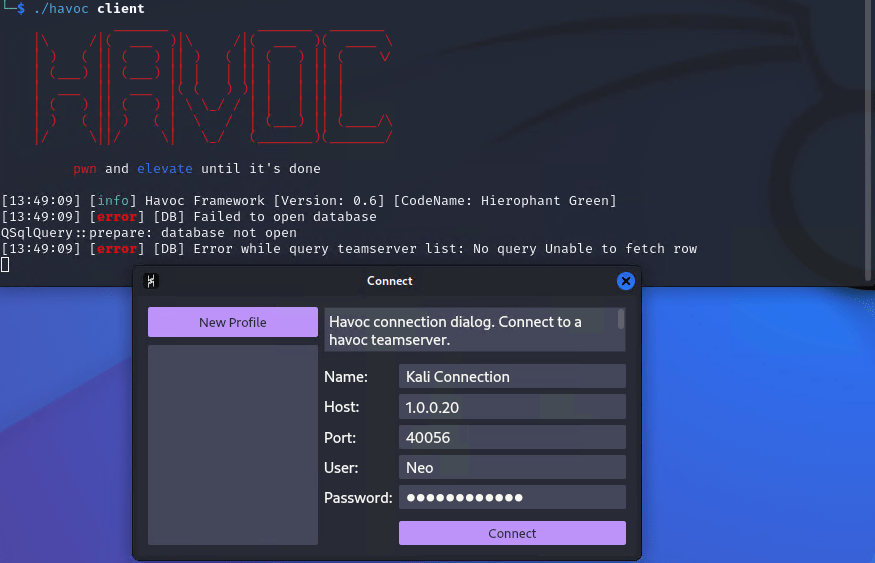Close the Connect dialog with blue X
The height and width of the screenshot is (563, 875).
tap(626, 281)
